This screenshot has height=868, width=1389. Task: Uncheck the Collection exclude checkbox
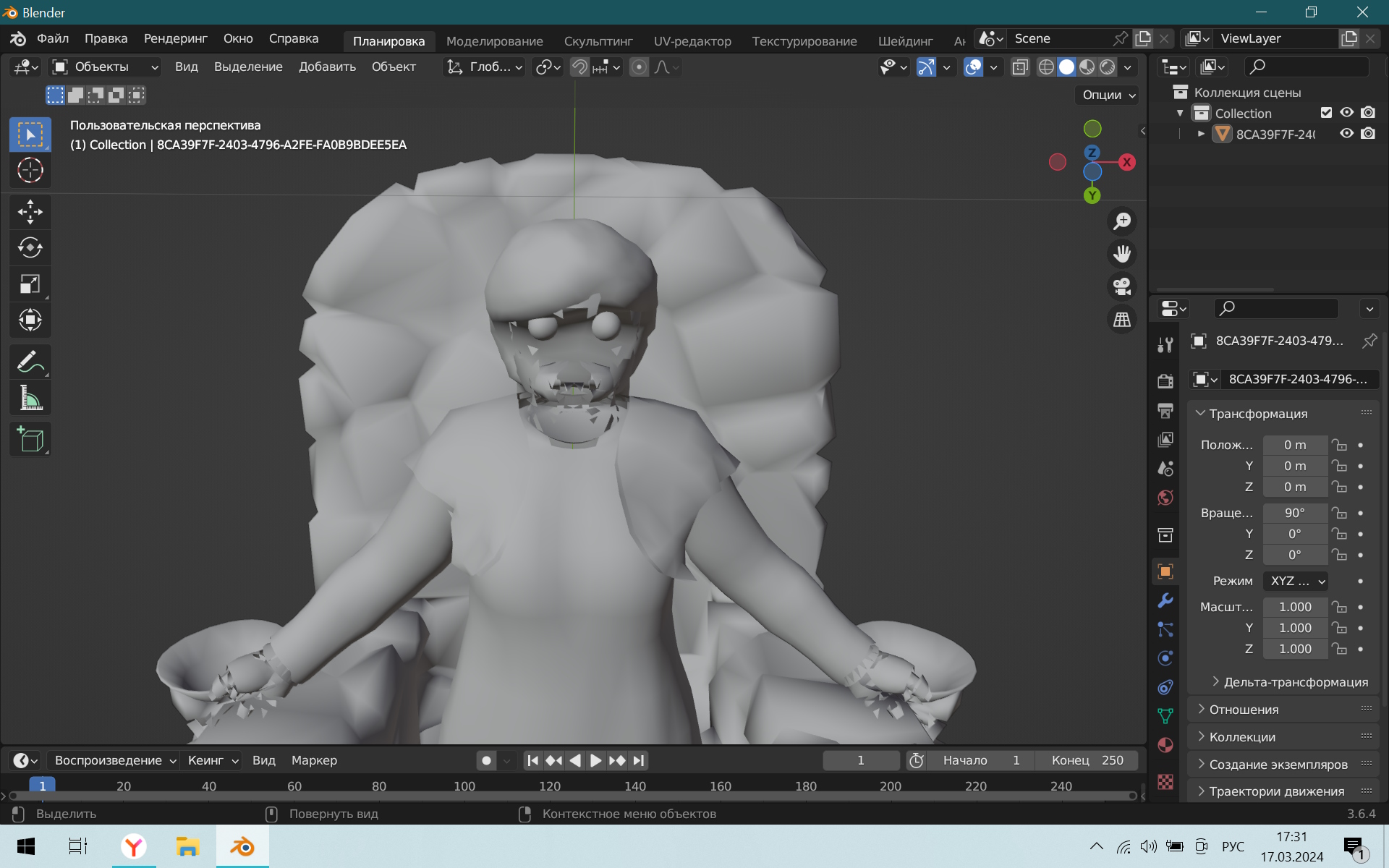click(x=1326, y=113)
